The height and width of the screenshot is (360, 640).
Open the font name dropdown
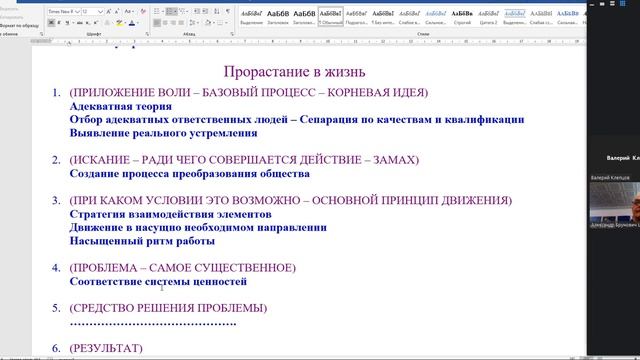(77, 11)
